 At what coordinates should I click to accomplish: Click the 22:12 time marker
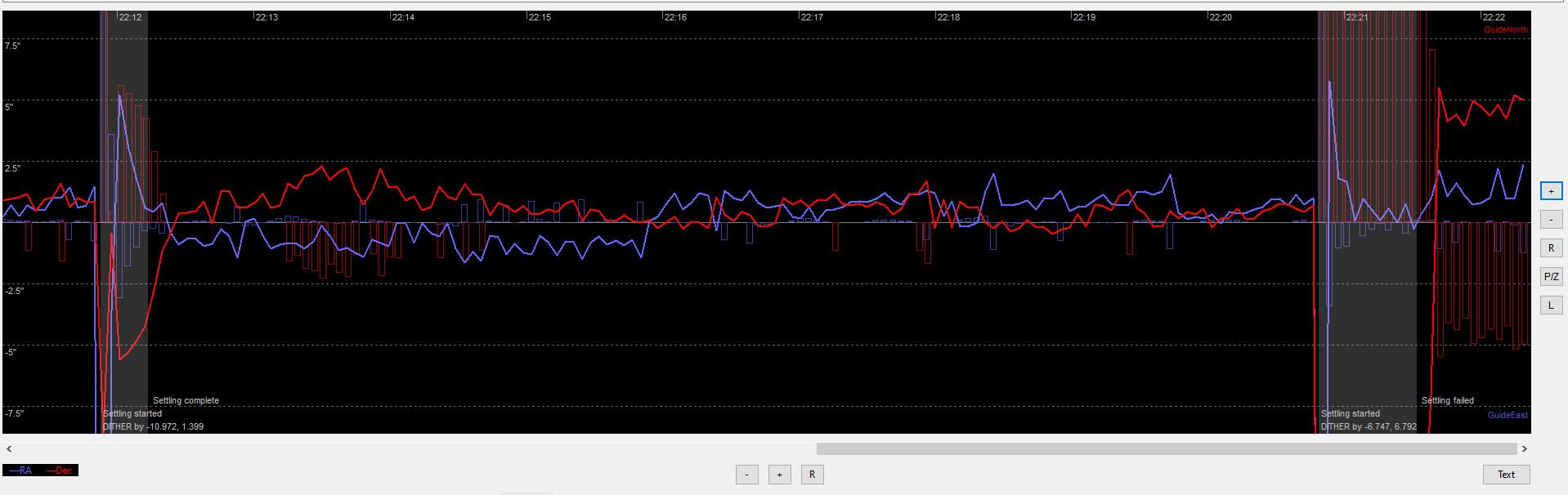[130, 17]
